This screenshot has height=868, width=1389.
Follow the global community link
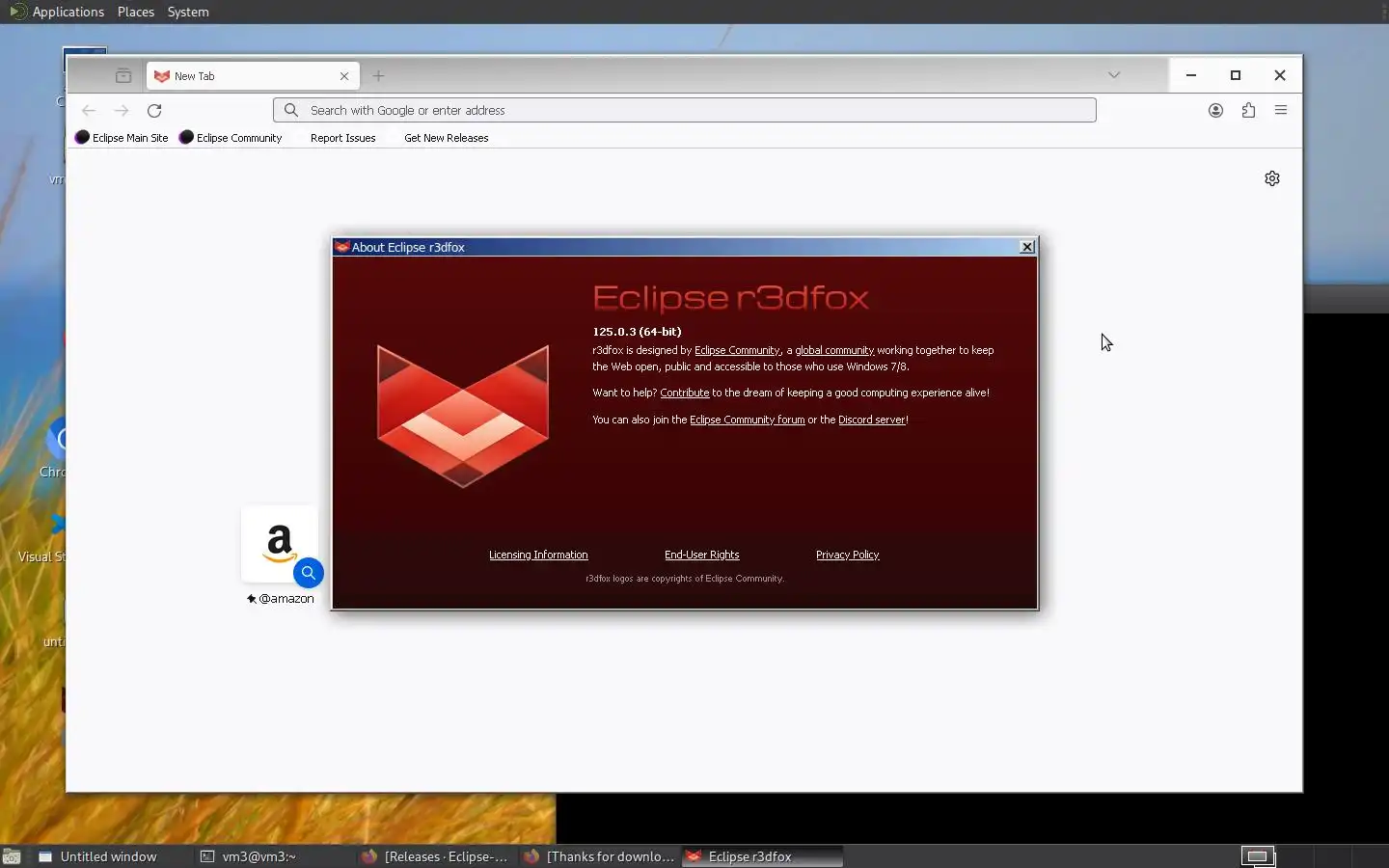tap(834, 351)
